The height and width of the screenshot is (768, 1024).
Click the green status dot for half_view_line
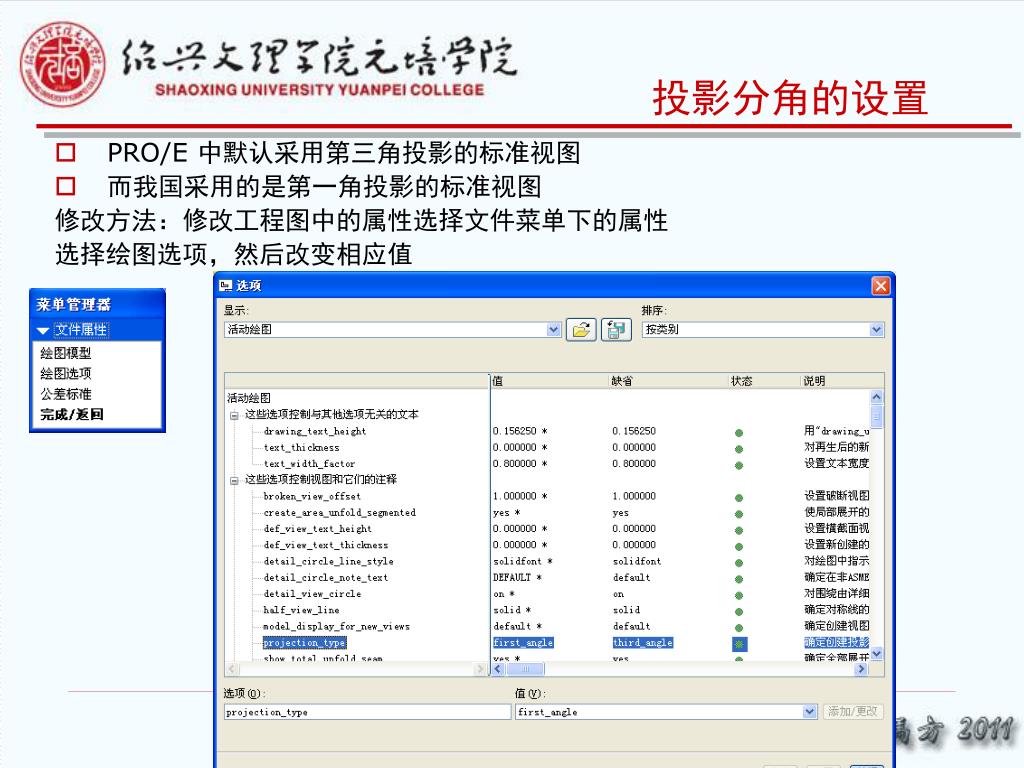tap(739, 612)
